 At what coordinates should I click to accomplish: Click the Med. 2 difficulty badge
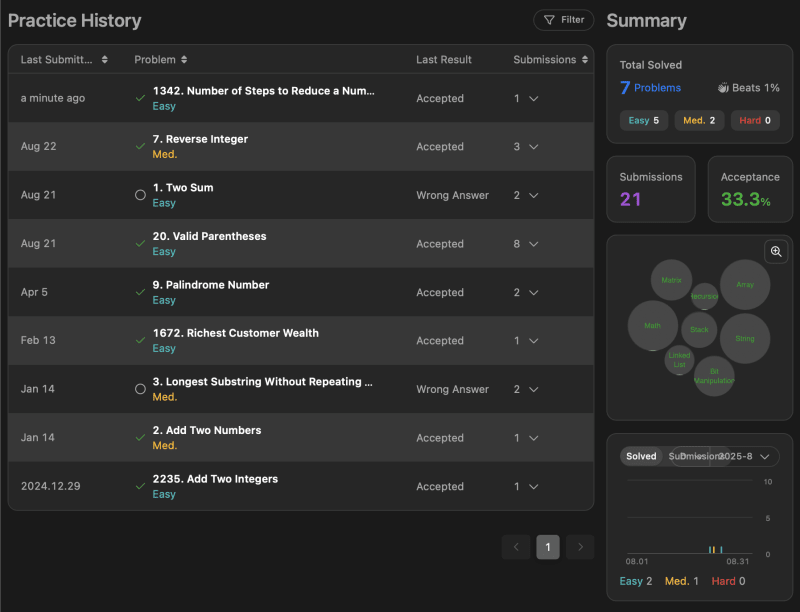[x=699, y=120]
